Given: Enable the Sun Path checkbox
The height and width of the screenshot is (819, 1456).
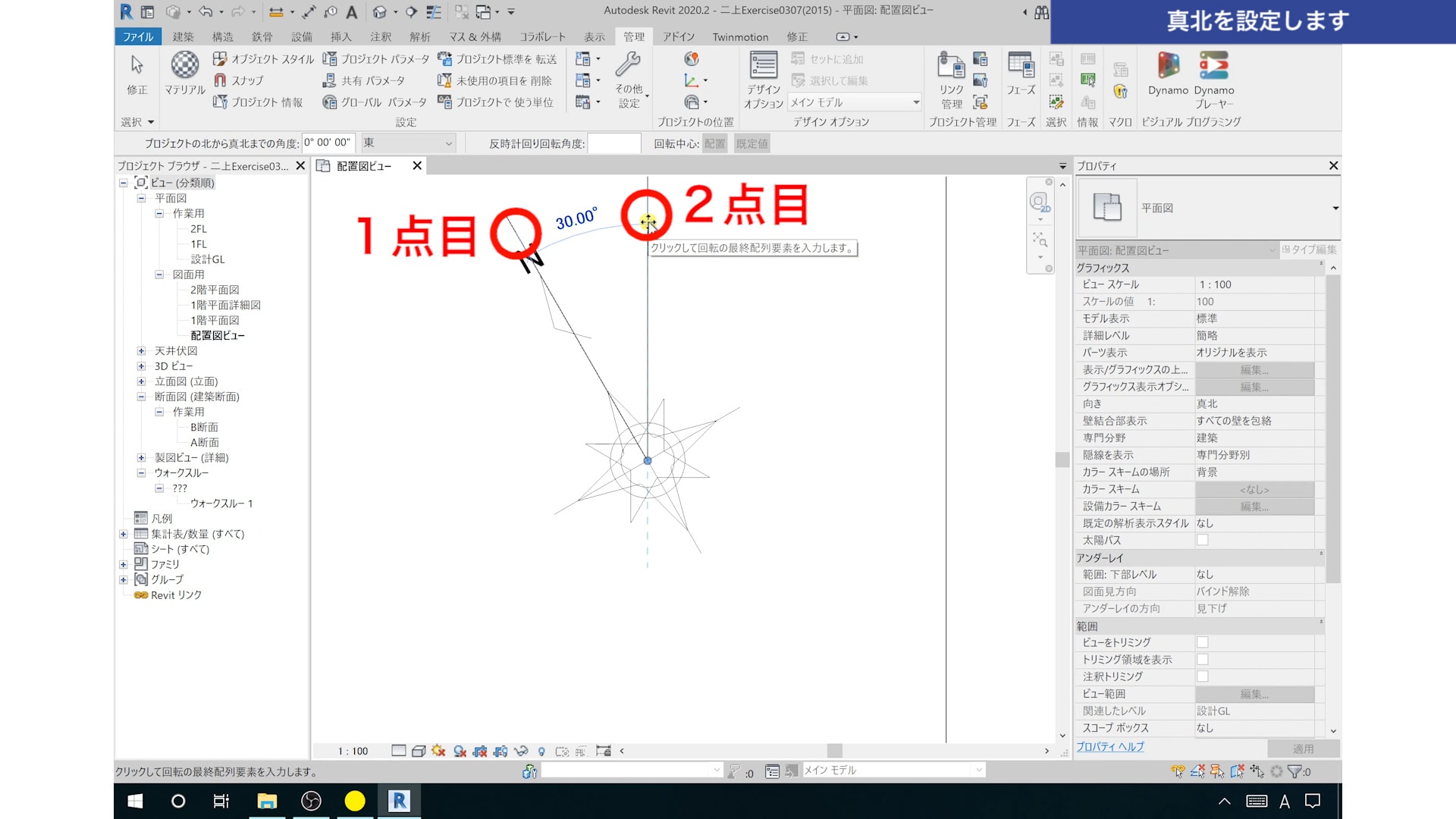Looking at the screenshot, I should pyautogui.click(x=1202, y=540).
